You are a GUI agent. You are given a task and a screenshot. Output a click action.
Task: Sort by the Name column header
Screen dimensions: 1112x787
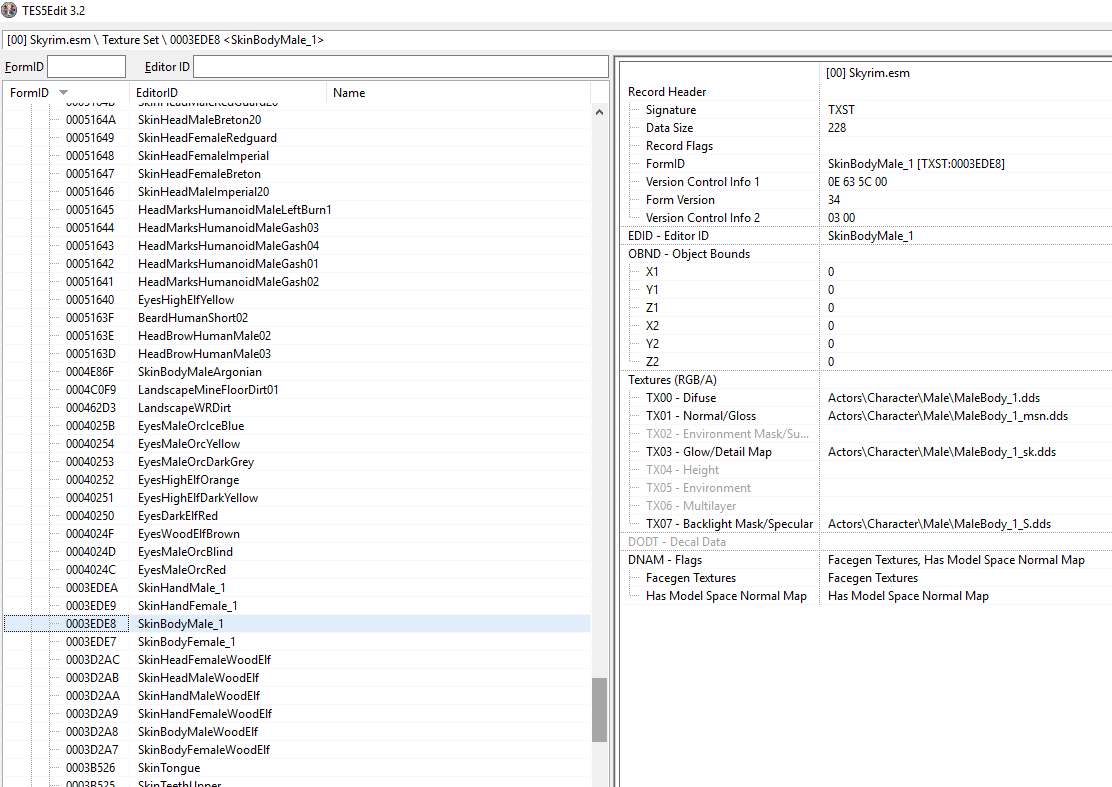(x=458, y=92)
